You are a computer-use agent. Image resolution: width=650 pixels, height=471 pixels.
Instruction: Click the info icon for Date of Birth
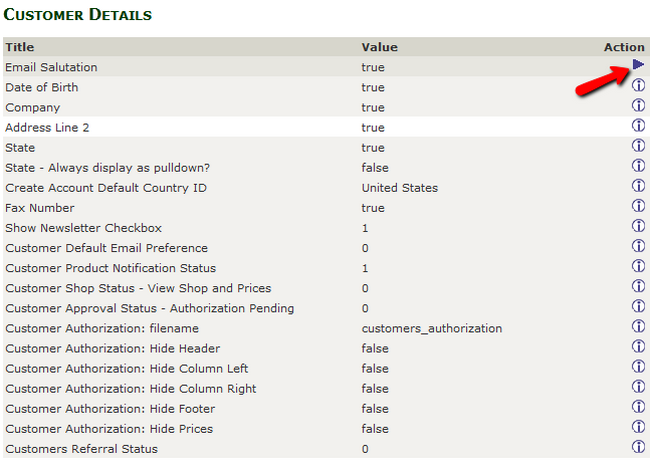point(638,86)
